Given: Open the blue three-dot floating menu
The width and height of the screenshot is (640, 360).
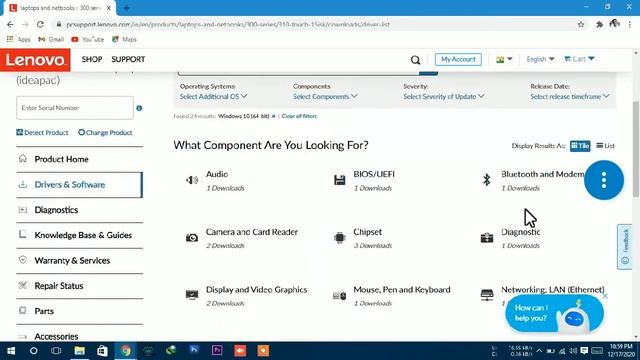Looking at the screenshot, I should [x=604, y=180].
